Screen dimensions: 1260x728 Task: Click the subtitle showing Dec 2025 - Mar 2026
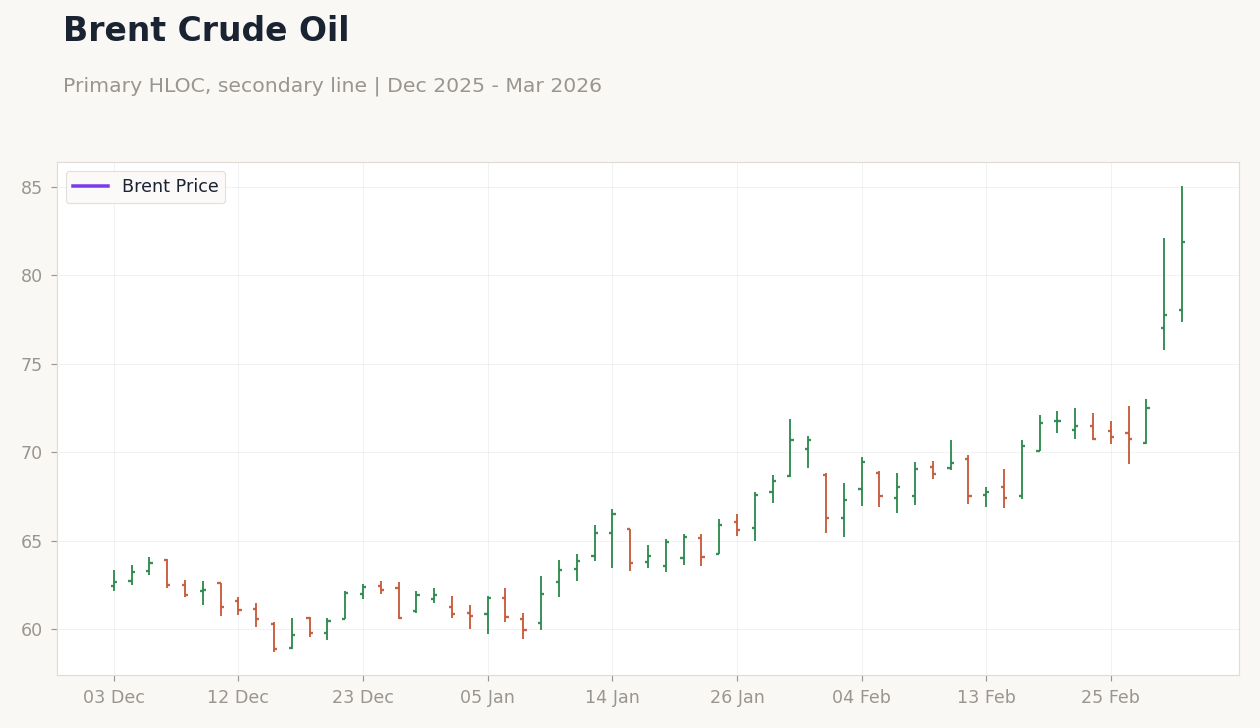click(x=332, y=86)
